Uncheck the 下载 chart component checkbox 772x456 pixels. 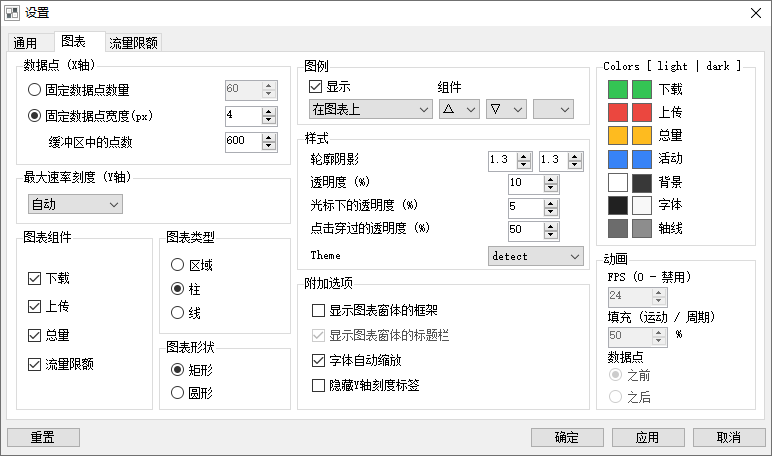34,278
